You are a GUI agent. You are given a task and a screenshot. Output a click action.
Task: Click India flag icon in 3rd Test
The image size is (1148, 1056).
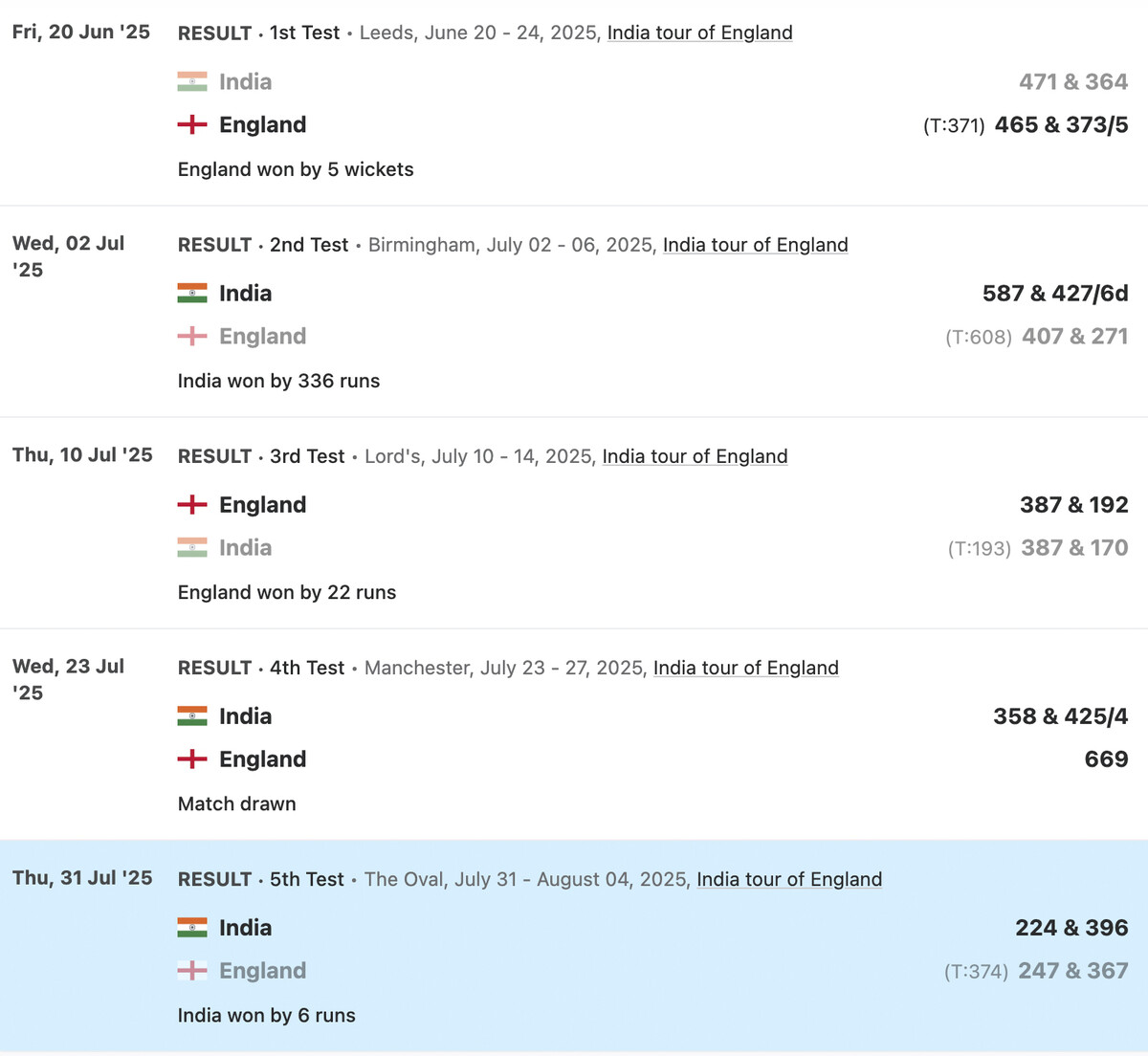click(192, 547)
